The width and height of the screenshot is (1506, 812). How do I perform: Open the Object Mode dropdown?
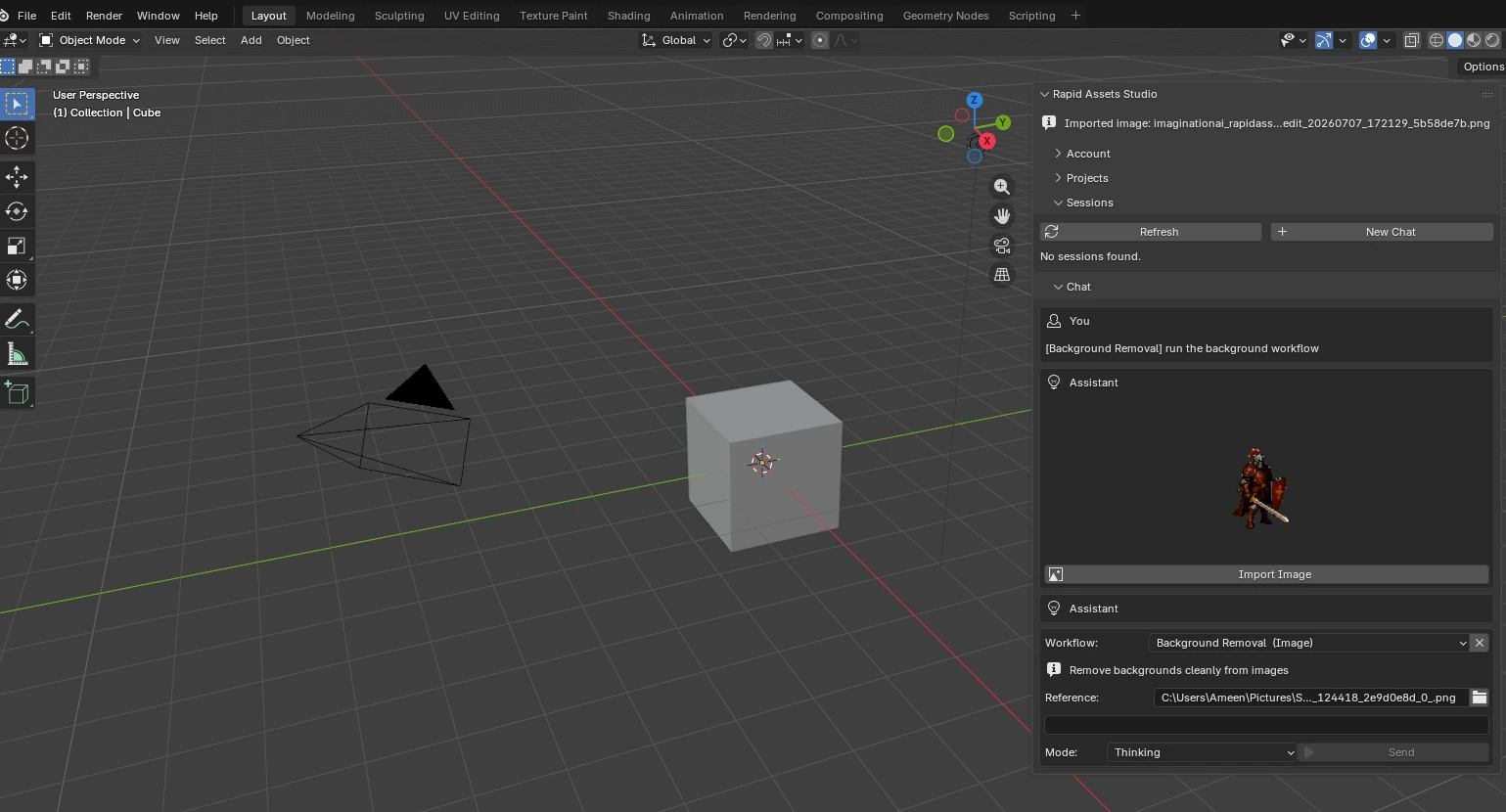point(89,40)
